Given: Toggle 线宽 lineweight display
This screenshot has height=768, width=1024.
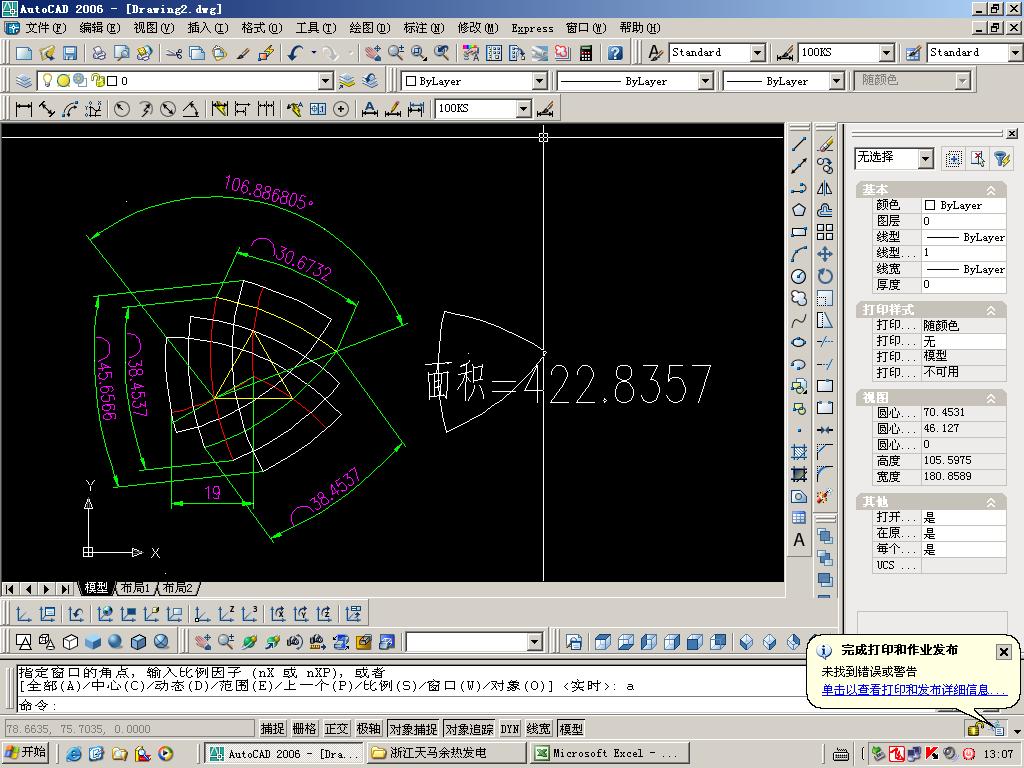Looking at the screenshot, I should point(538,729).
